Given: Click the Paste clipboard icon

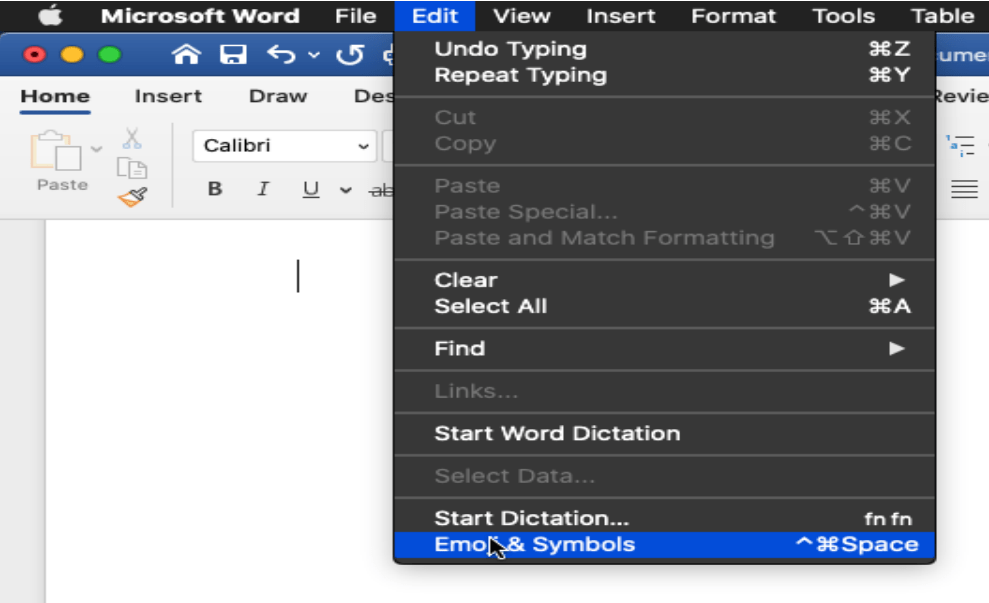Looking at the screenshot, I should 56,151.
